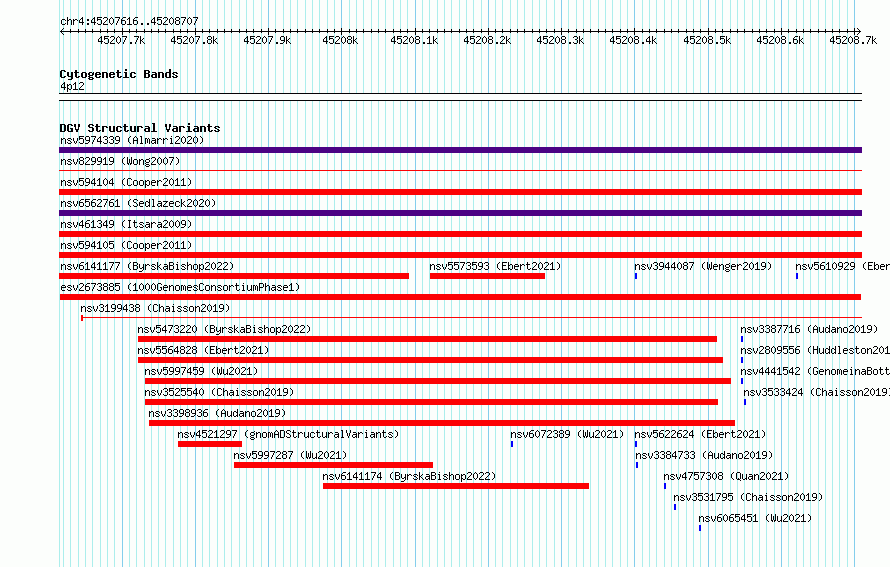Click nsv594105 (Cooper2011) label

(126, 245)
